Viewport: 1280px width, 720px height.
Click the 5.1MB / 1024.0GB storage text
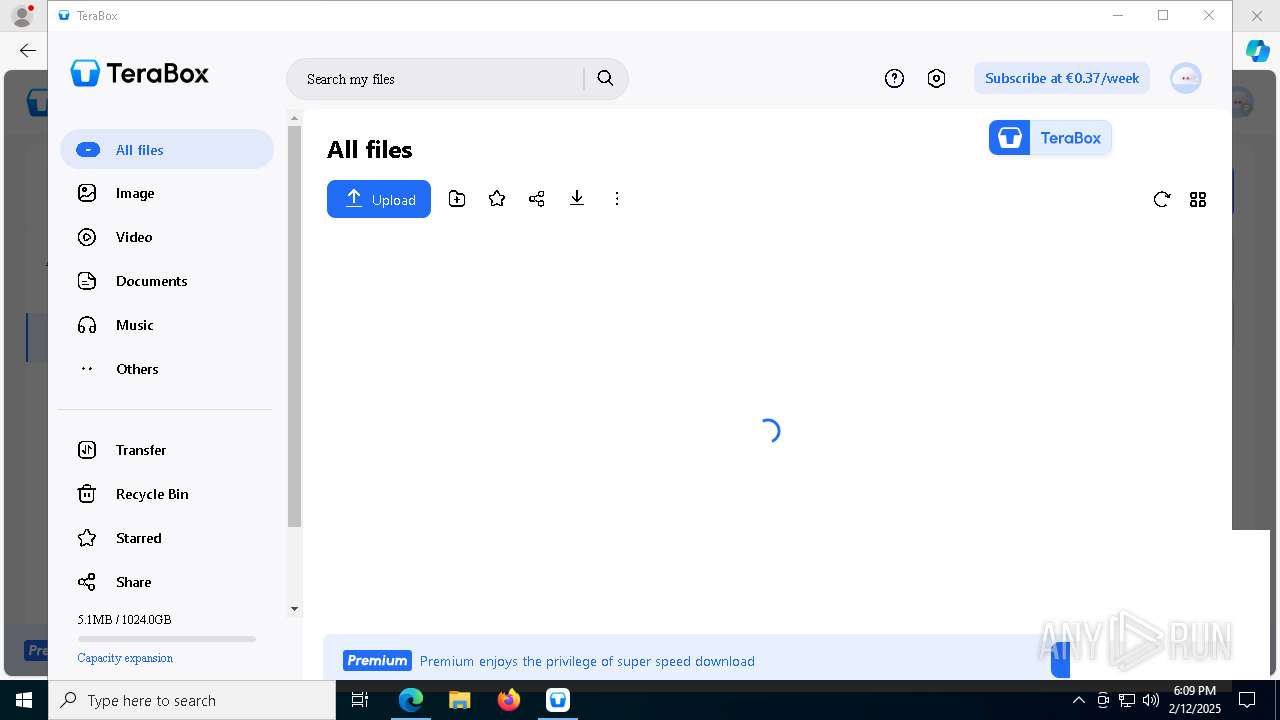point(124,620)
